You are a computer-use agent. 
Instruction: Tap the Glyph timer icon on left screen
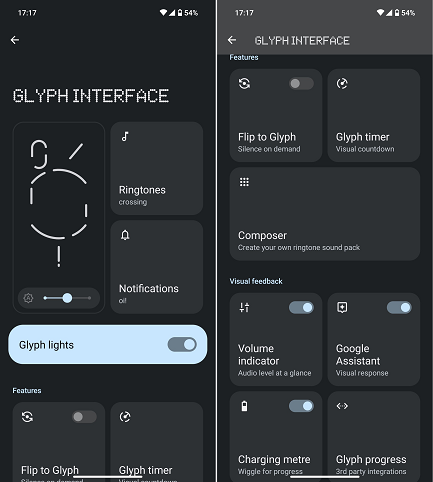[125, 417]
